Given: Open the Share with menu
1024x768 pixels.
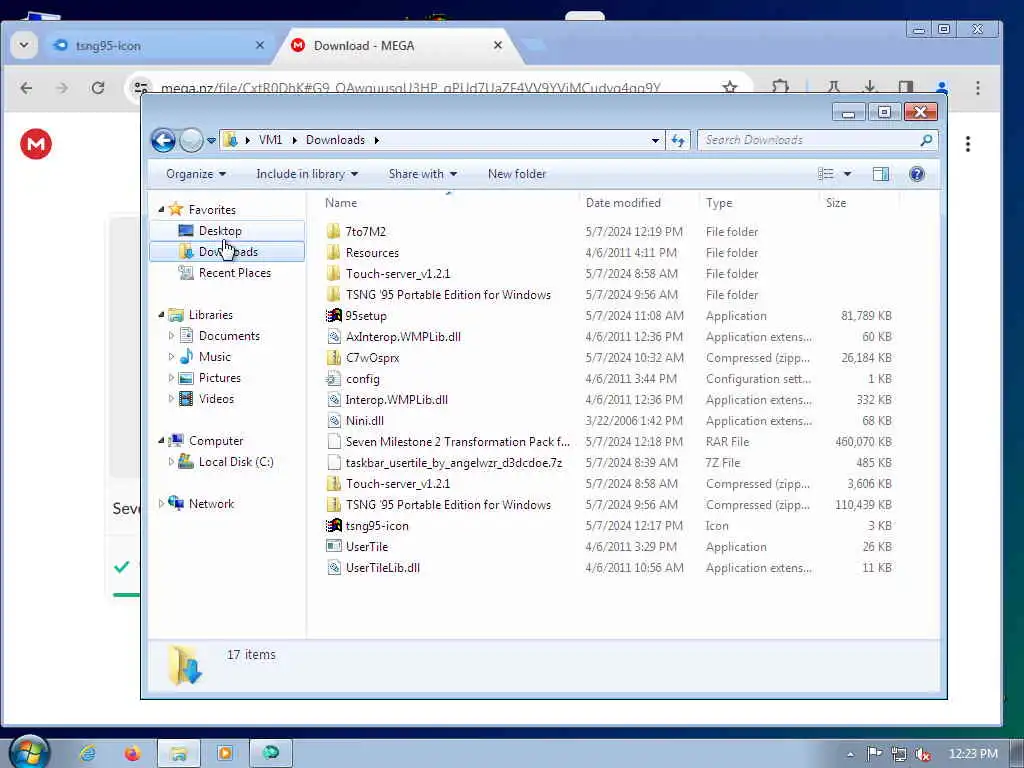Looking at the screenshot, I should [423, 174].
